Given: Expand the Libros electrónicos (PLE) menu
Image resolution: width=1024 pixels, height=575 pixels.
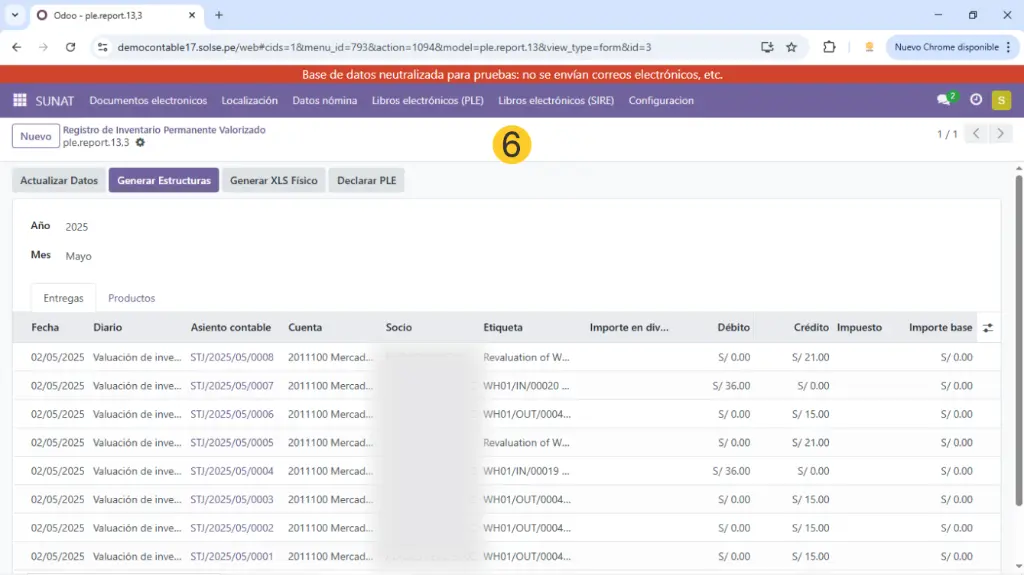Looking at the screenshot, I should (427, 100).
